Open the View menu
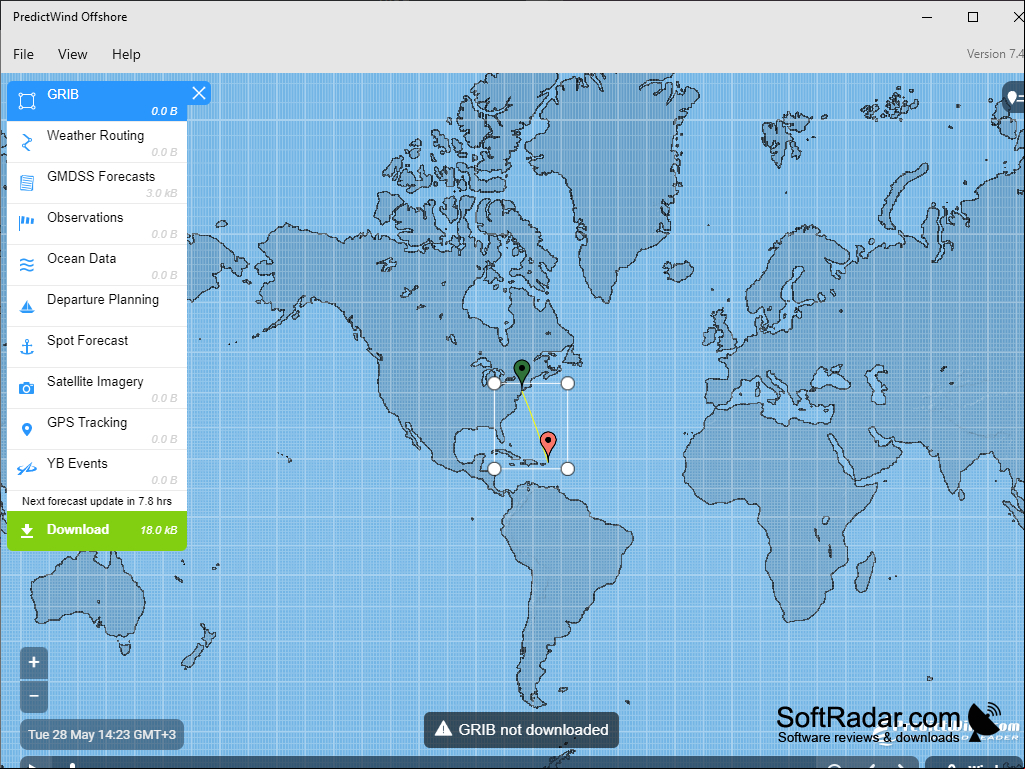The height and width of the screenshot is (769, 1025). (x=73, y=54)
